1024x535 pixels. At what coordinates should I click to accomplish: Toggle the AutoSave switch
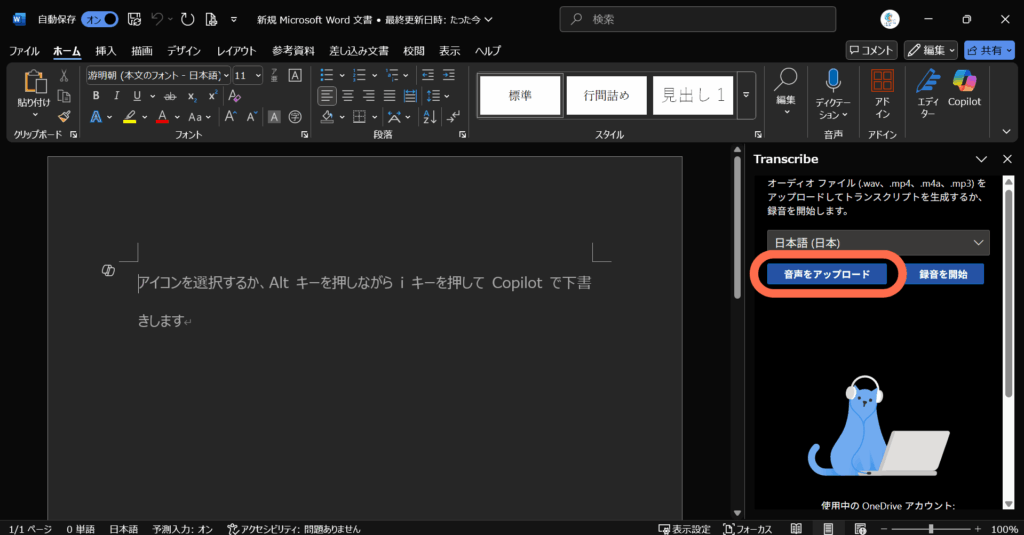(x=100, y=20)
